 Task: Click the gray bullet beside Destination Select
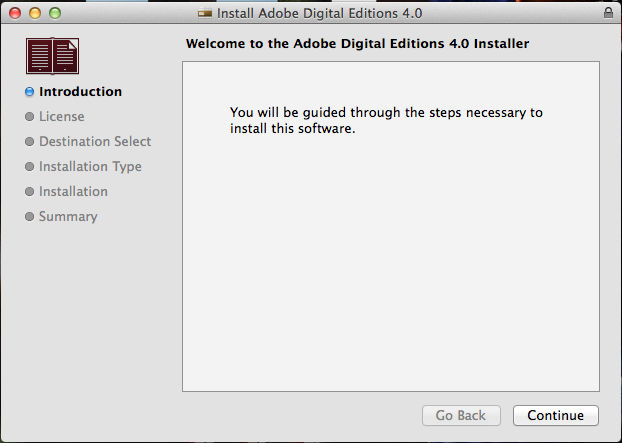pyautogui.click(x=30, y=142)
